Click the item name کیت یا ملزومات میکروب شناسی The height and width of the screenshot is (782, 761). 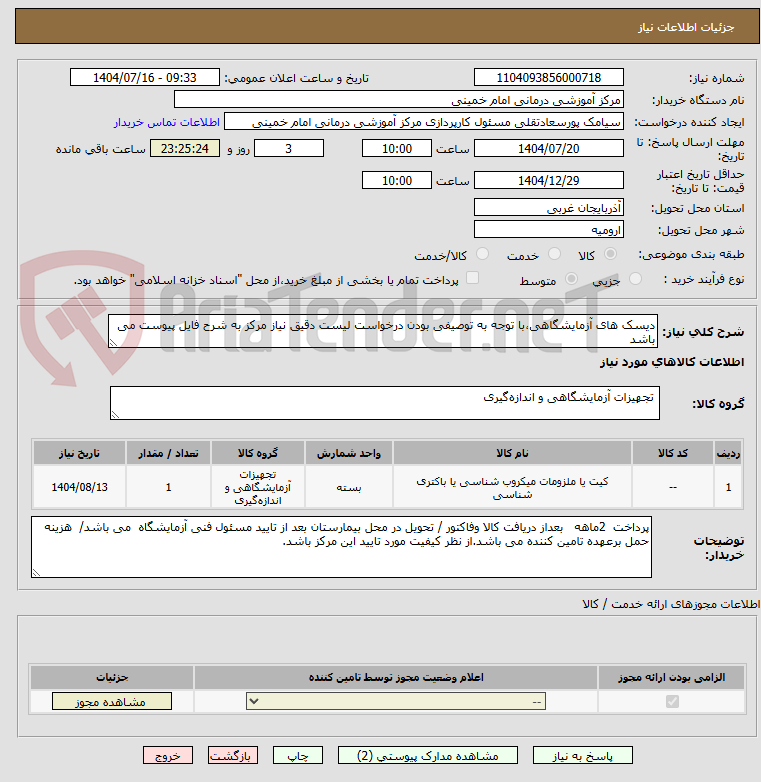tap(513, 487)
